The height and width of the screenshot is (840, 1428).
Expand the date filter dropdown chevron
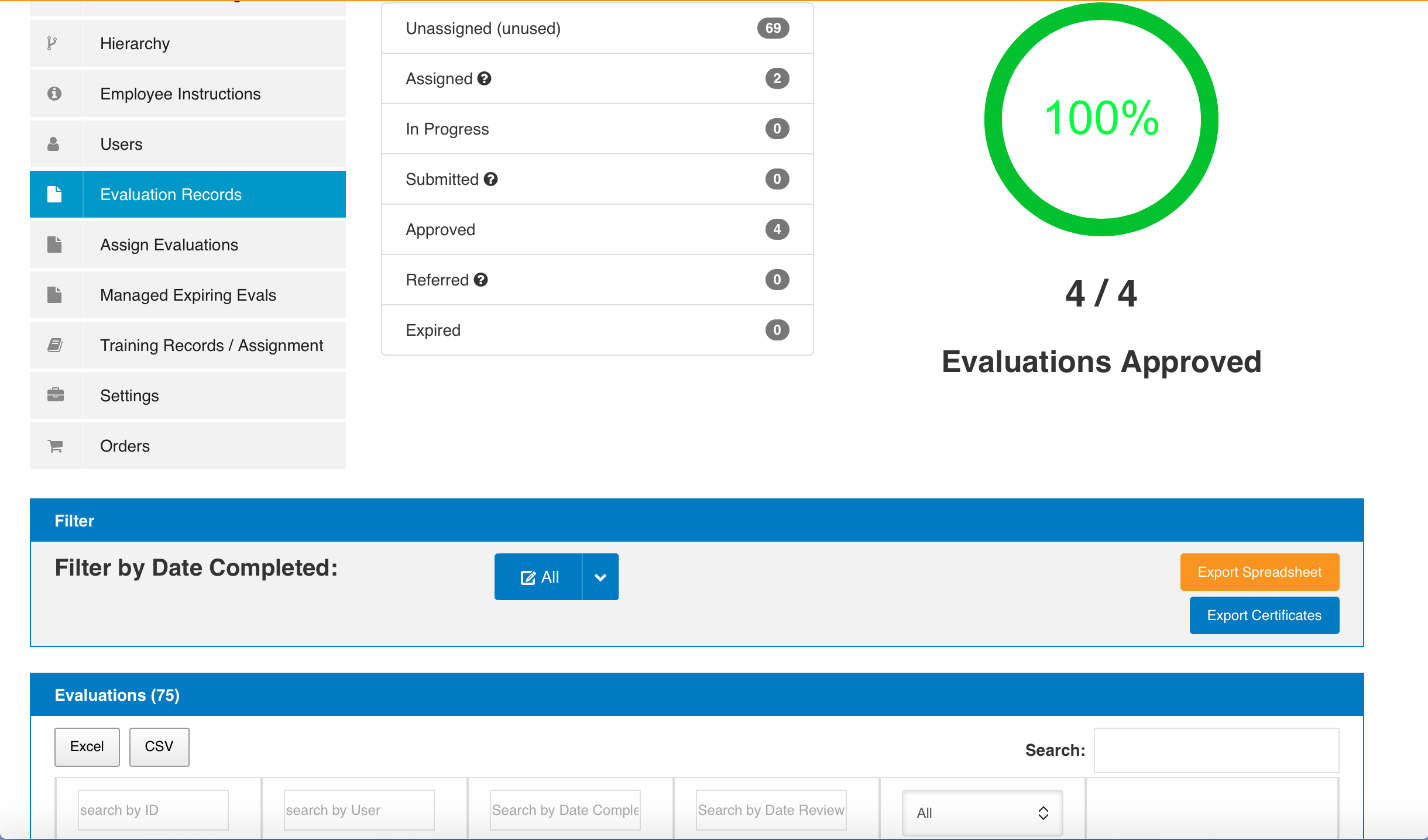pos(600,576)
